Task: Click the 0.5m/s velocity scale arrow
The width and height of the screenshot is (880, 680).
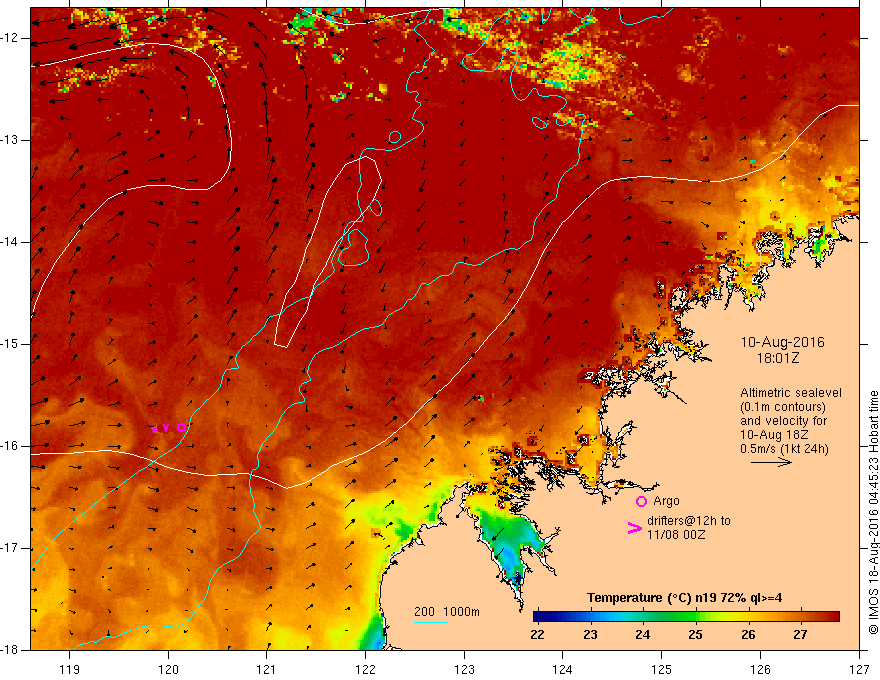Action: pyautogui.click(x=771, y=462)
